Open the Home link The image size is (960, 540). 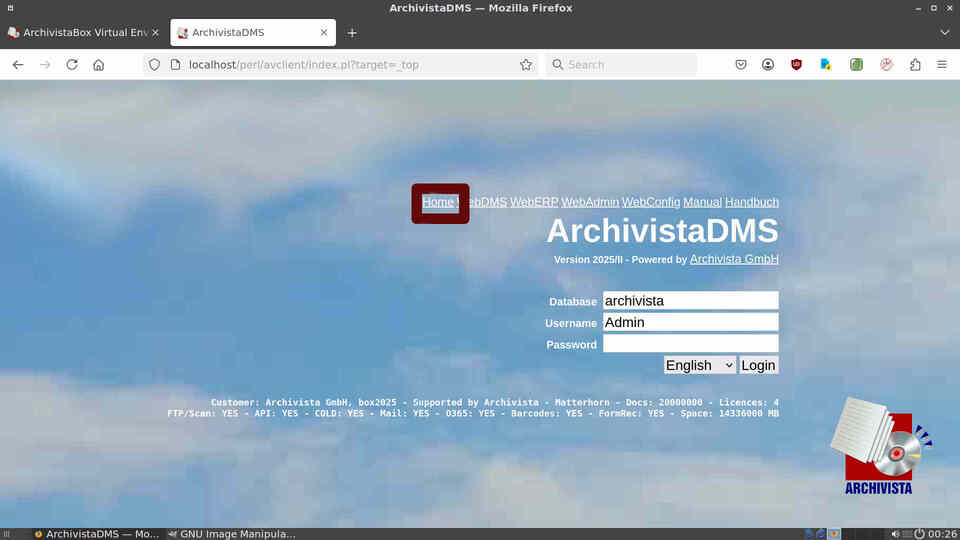pyautogui.click(x=438, y=202)
